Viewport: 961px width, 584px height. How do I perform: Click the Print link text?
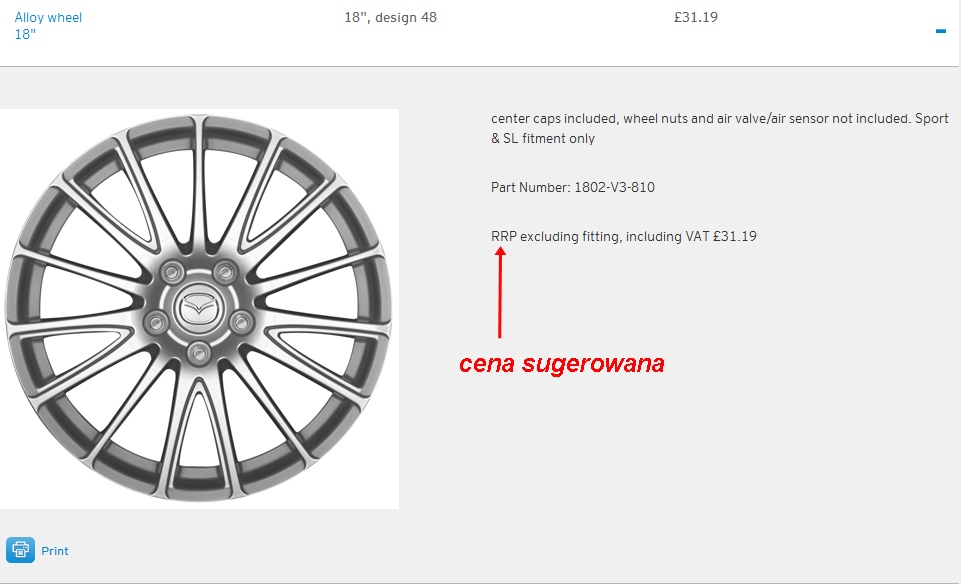pos(55,551)
